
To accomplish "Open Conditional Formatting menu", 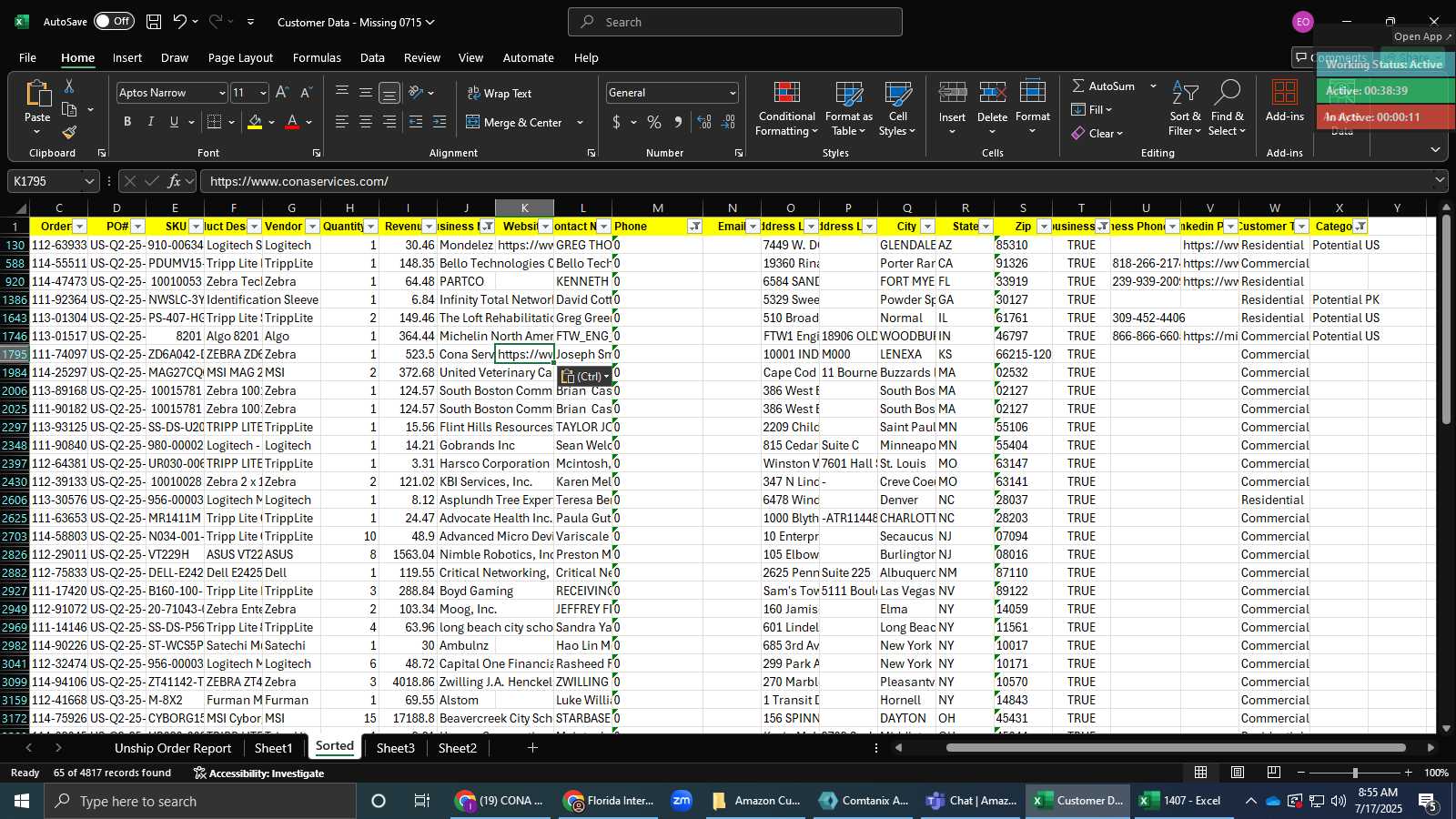I will 786,109.
